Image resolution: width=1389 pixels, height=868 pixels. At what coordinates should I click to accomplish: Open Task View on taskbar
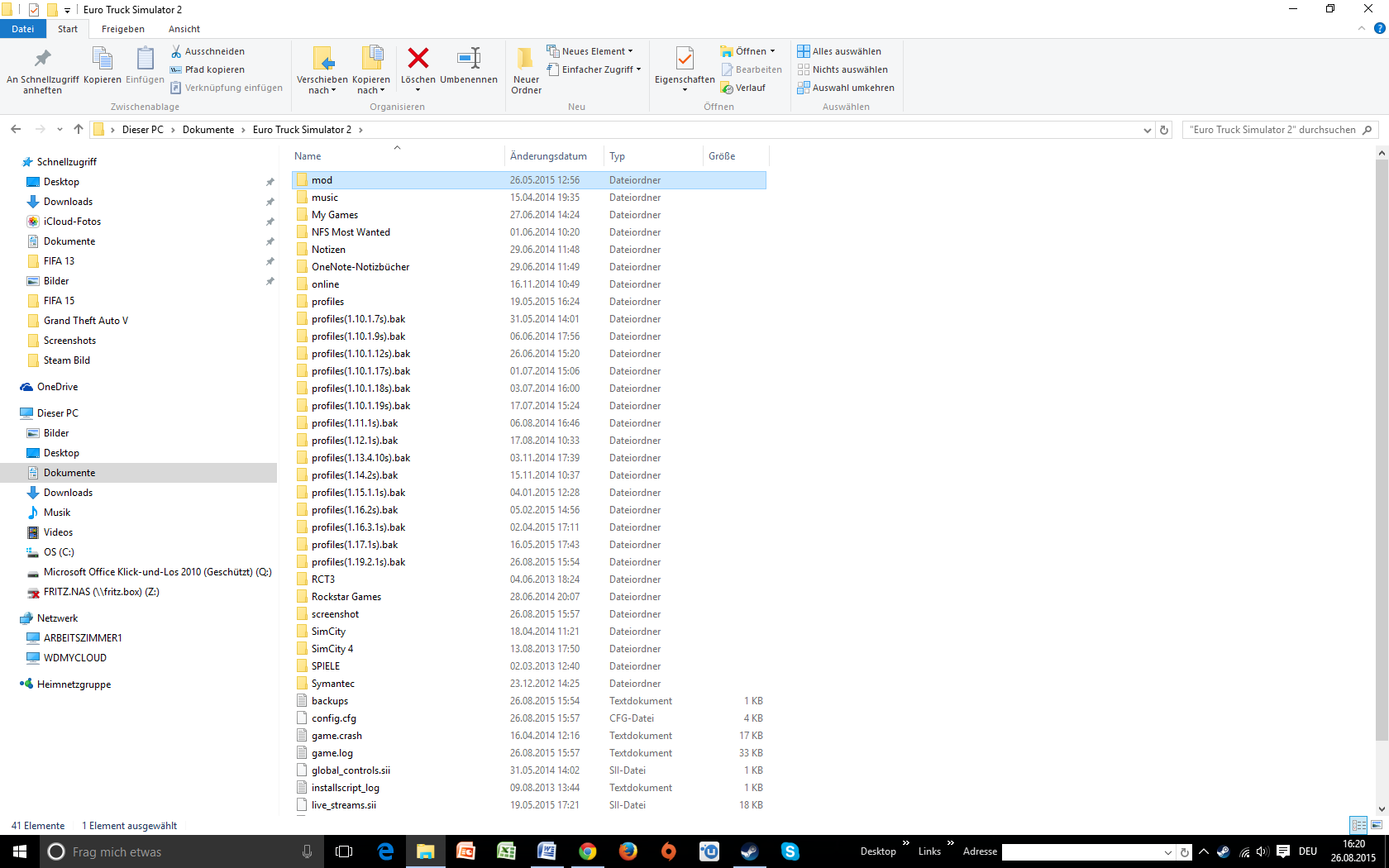(344, 851)
